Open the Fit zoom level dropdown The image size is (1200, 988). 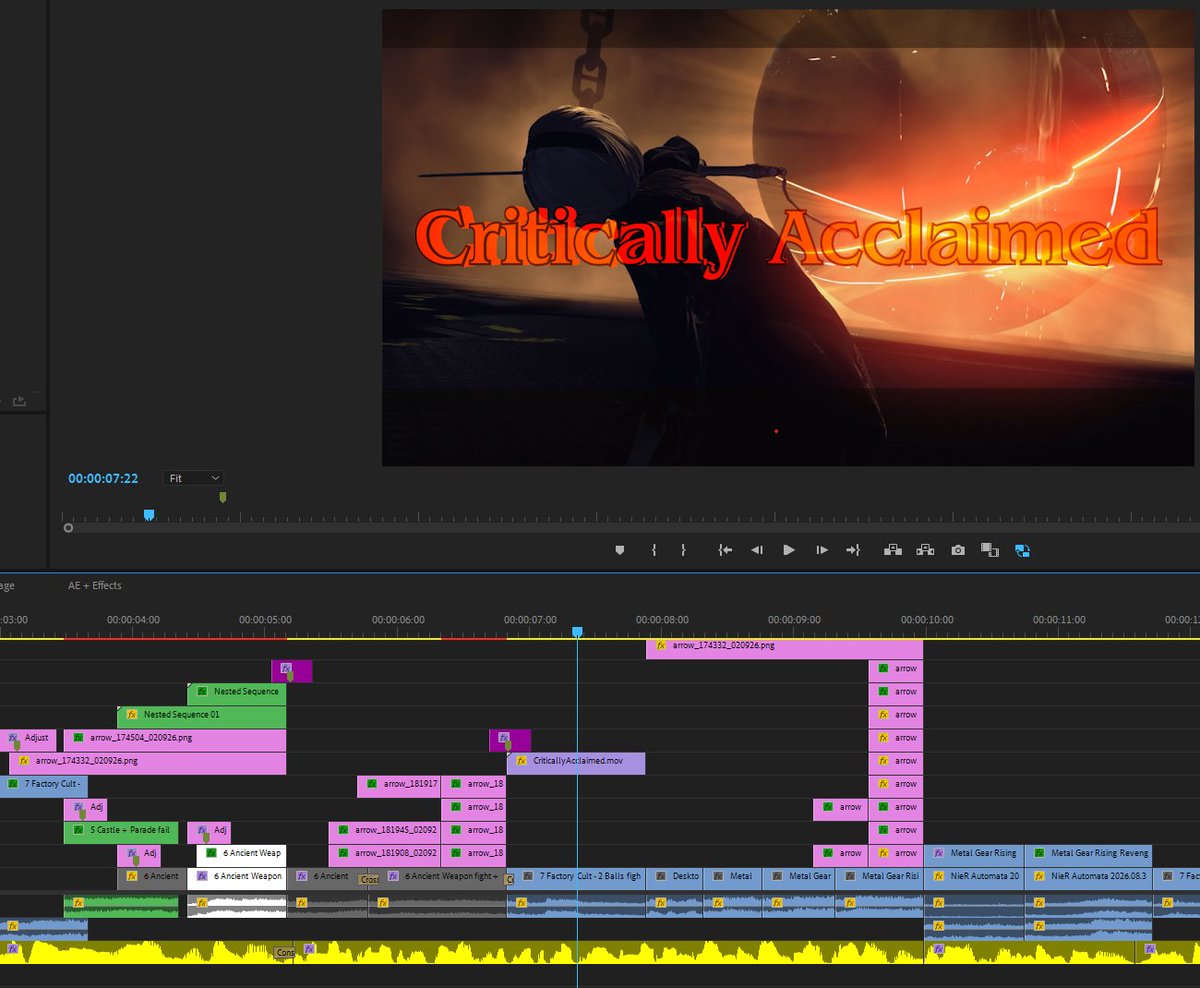coord(194,479)
